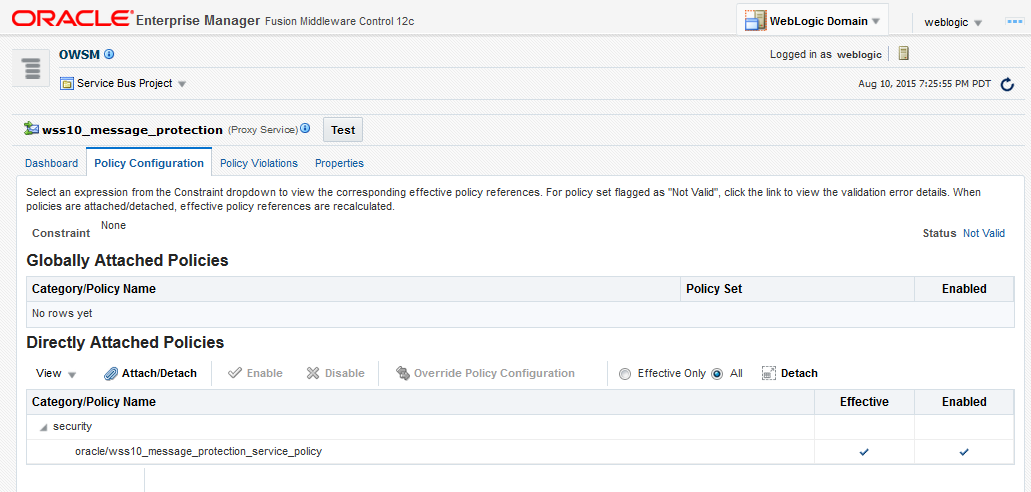Click the Detach table icon
This screenshot has width=1031, height=492.
point(769,373)
